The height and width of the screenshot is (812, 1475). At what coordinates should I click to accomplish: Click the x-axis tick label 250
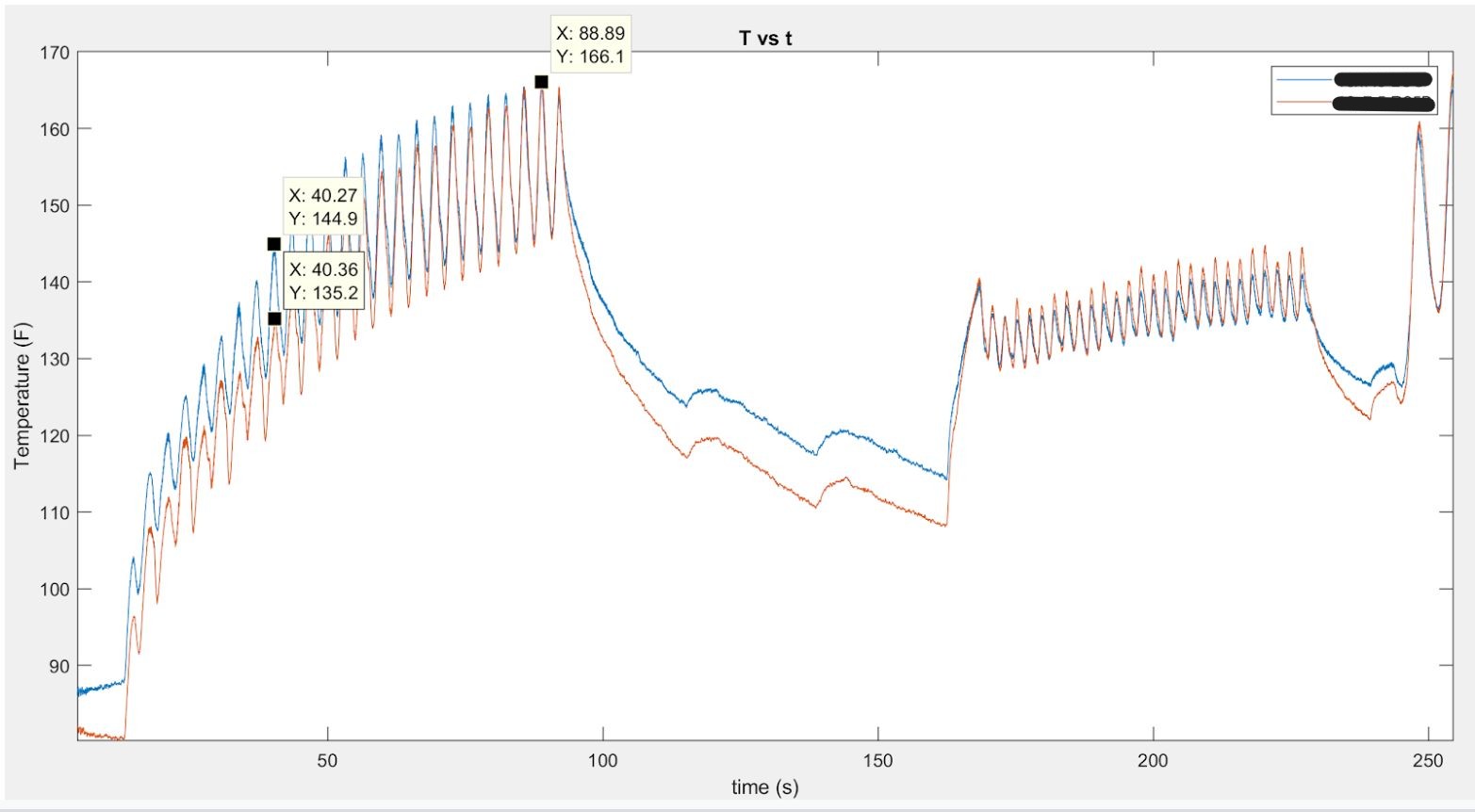1428,761
